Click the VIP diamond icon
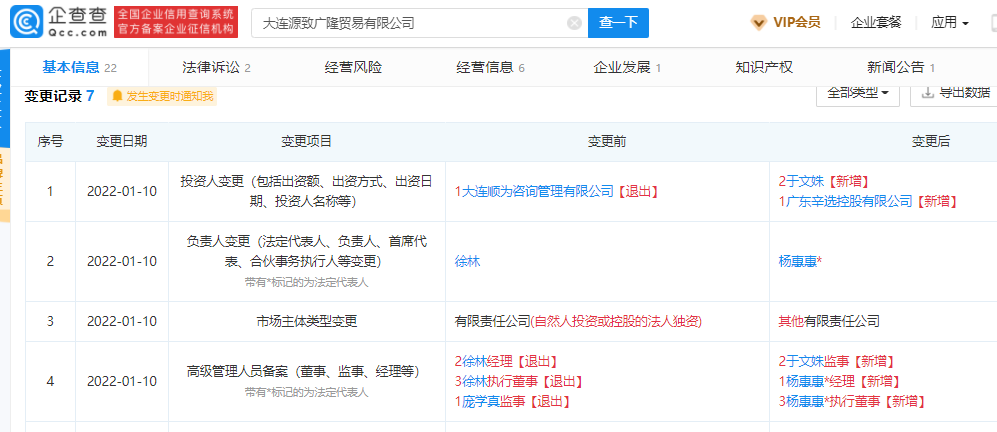This screenshot has width=997, height=432. pos(759,23)
